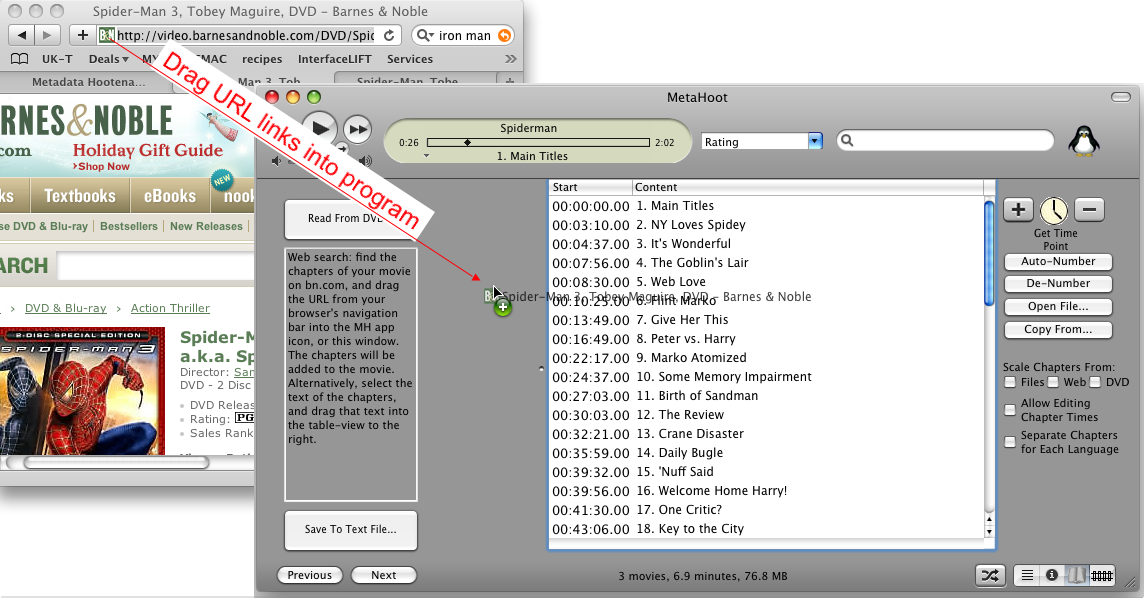Remove a chapter with the minus button
This screenshot has width=1144, height=599.
click(x=1089, y=210)
